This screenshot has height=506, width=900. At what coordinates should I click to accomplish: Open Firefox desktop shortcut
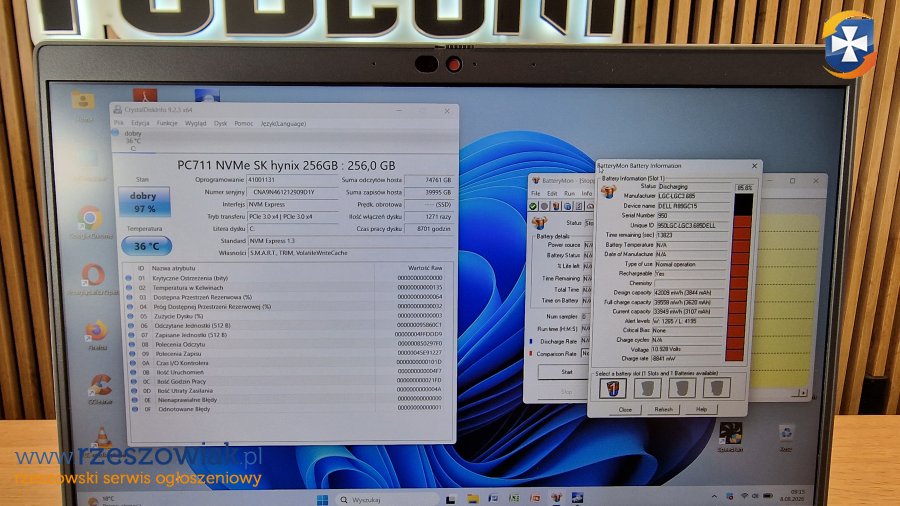point(96,335)
